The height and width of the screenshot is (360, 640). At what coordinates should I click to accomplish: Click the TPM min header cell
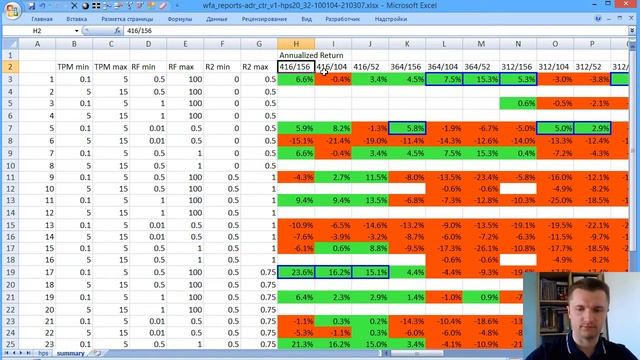coord(74,67)
